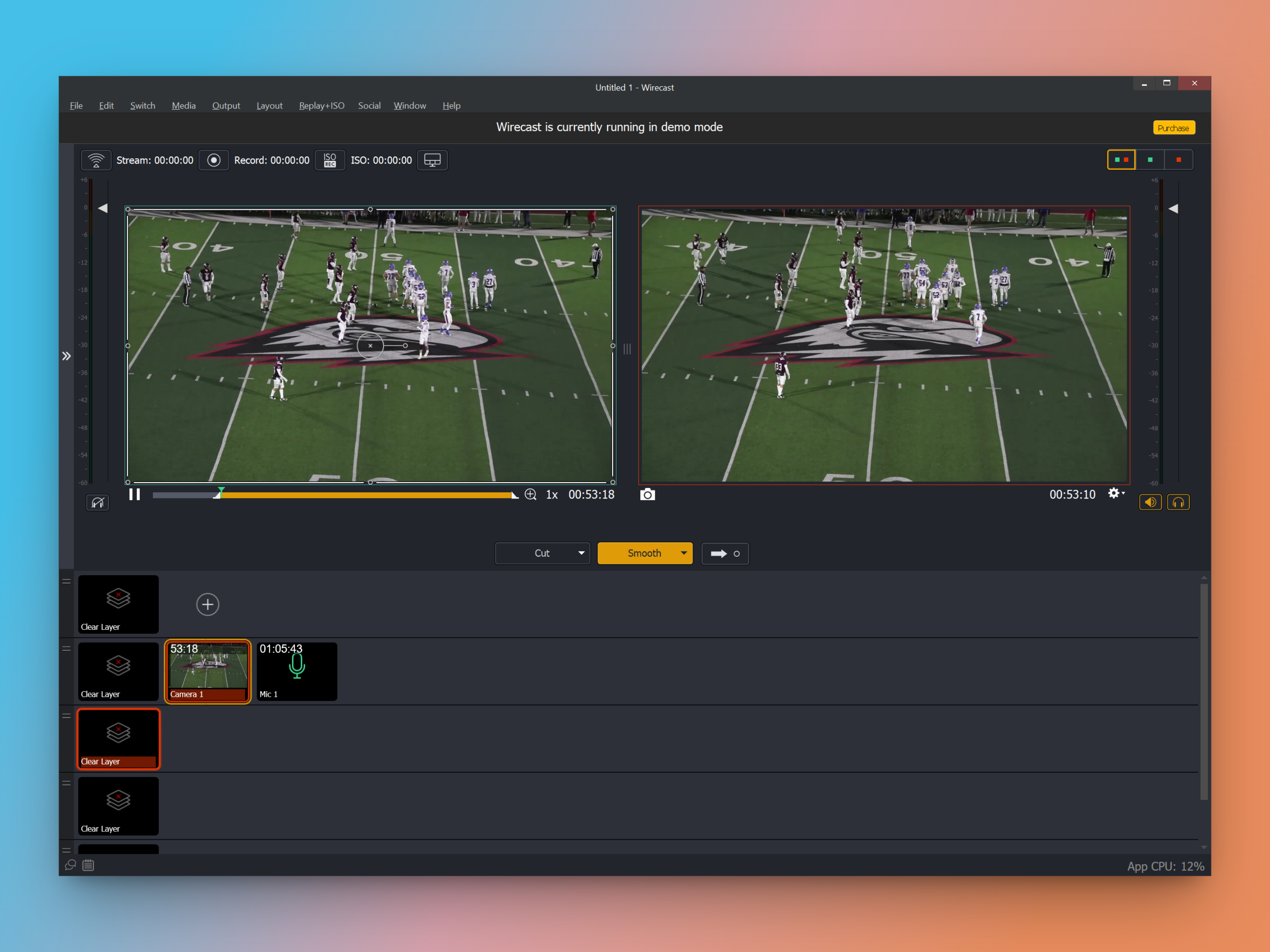Click right live audio level arrow
This screenshot has width=1270, height=952.
click(1173, 209)
